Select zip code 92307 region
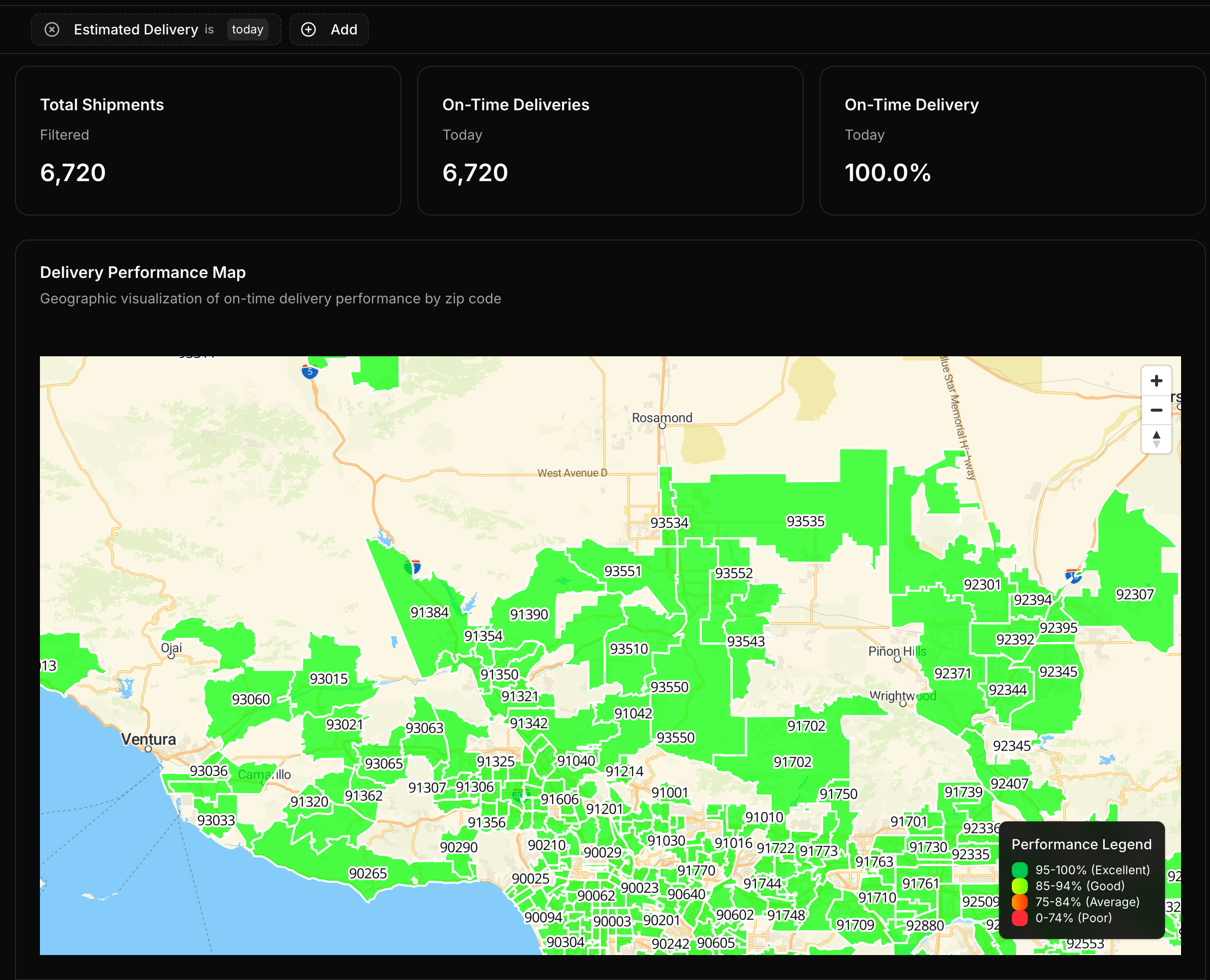The height and width of the screenshot is (980, 1210). pyautogui.click(x=1134, y=594)
